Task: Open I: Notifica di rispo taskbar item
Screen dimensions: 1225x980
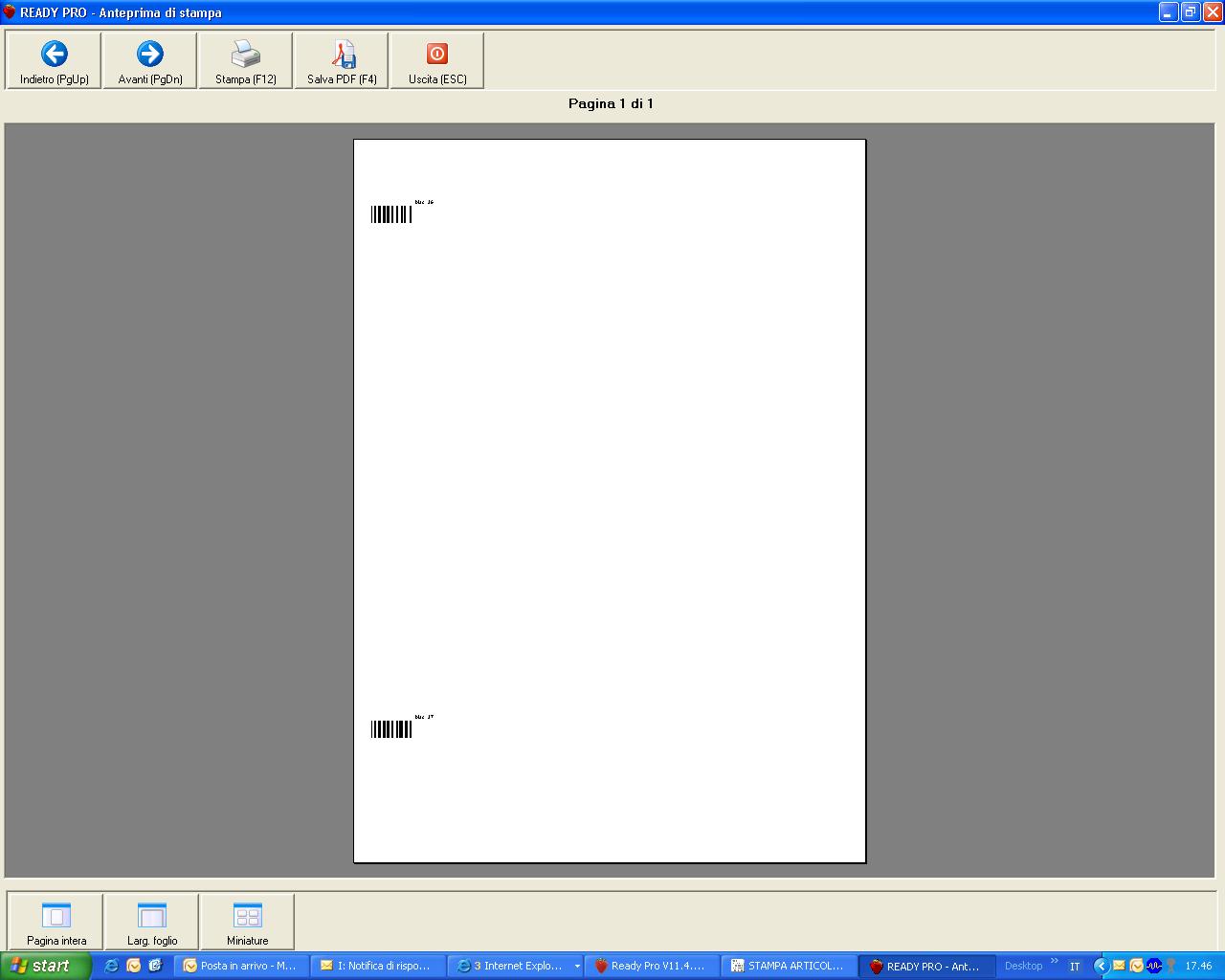Action: 379,966
